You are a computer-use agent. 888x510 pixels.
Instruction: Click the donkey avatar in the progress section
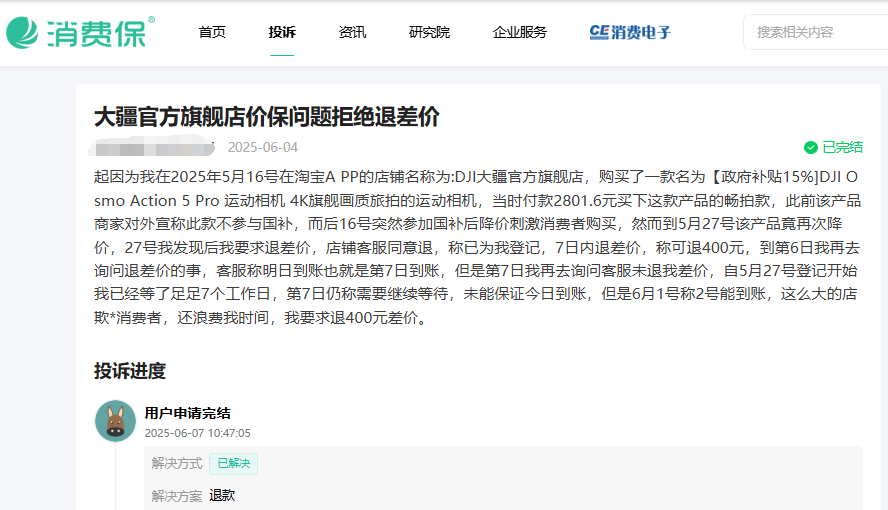[115, 421]
